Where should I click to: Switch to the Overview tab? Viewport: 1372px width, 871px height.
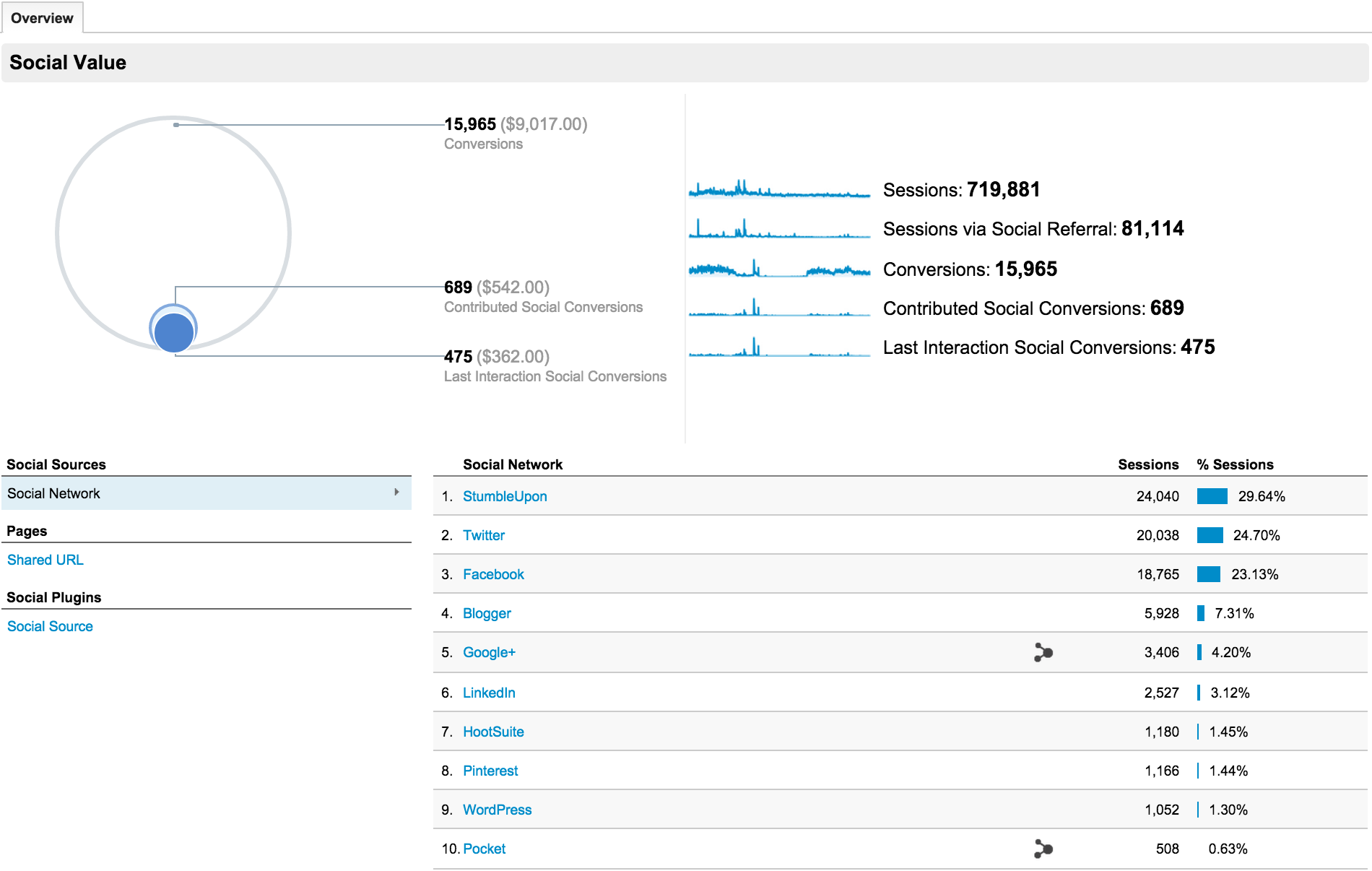coord(42,18)
